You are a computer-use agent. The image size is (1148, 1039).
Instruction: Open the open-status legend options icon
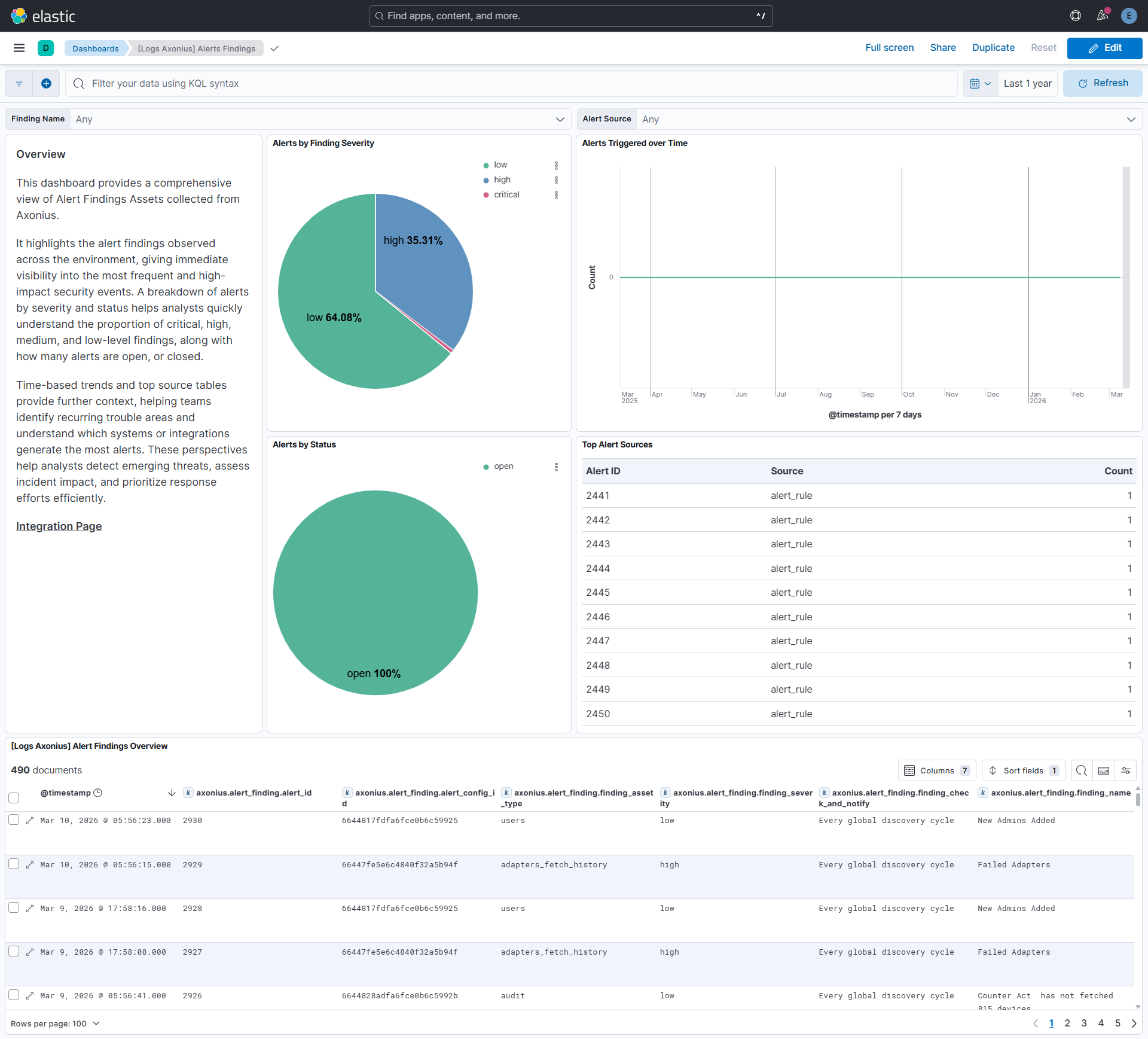point(556,467)
